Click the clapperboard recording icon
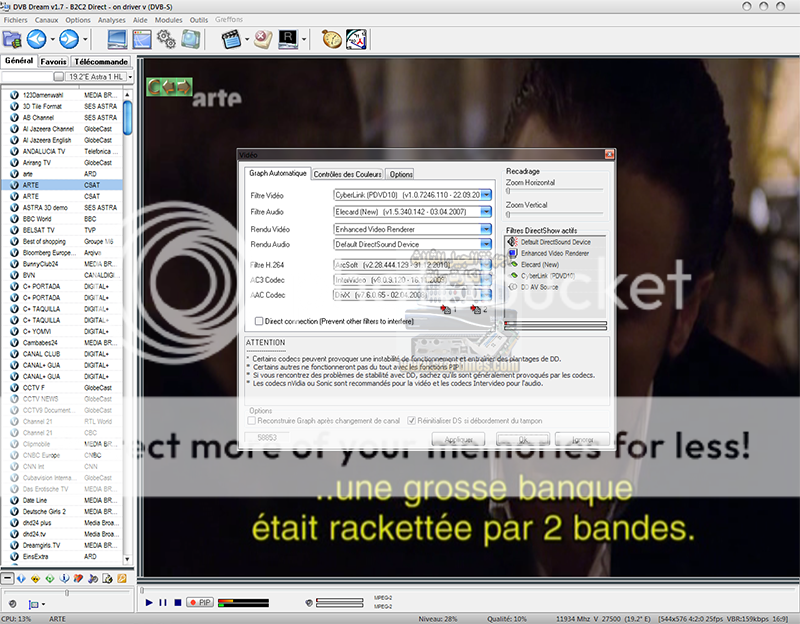The height and width of the screenshot is (624, 800). click(232, 40)
